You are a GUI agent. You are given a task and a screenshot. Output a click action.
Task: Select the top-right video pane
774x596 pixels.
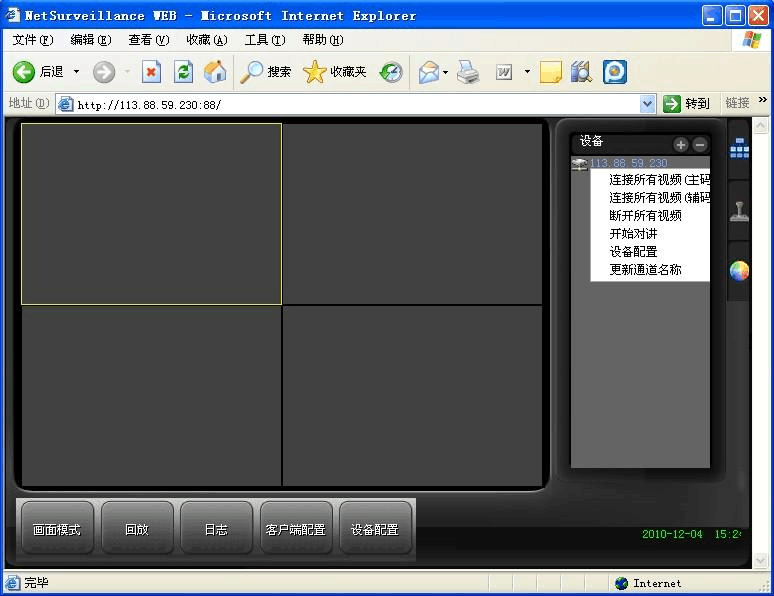click(412, 213)
